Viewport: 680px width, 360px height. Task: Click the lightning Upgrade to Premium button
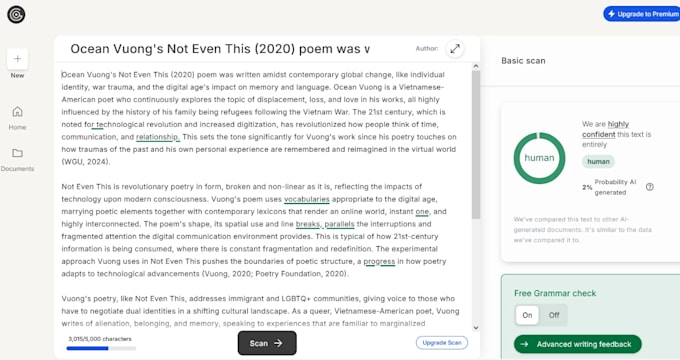point(642,14)
